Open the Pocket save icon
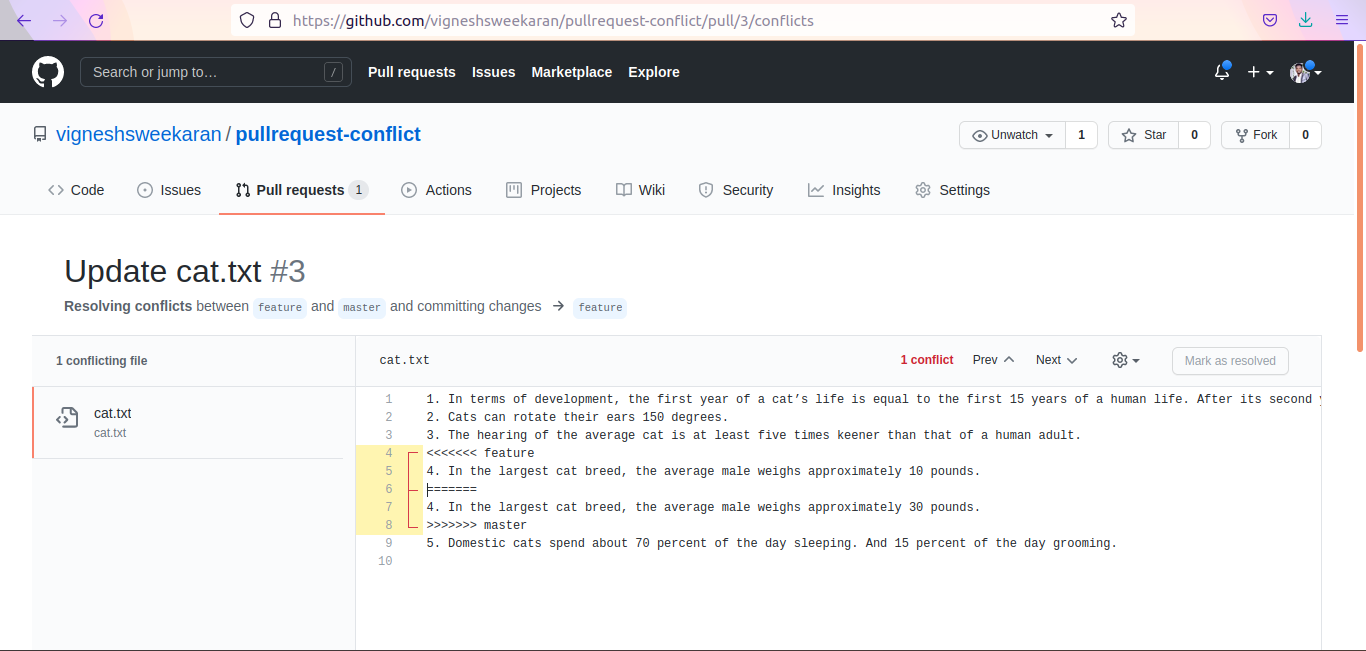 point(1269,20)
